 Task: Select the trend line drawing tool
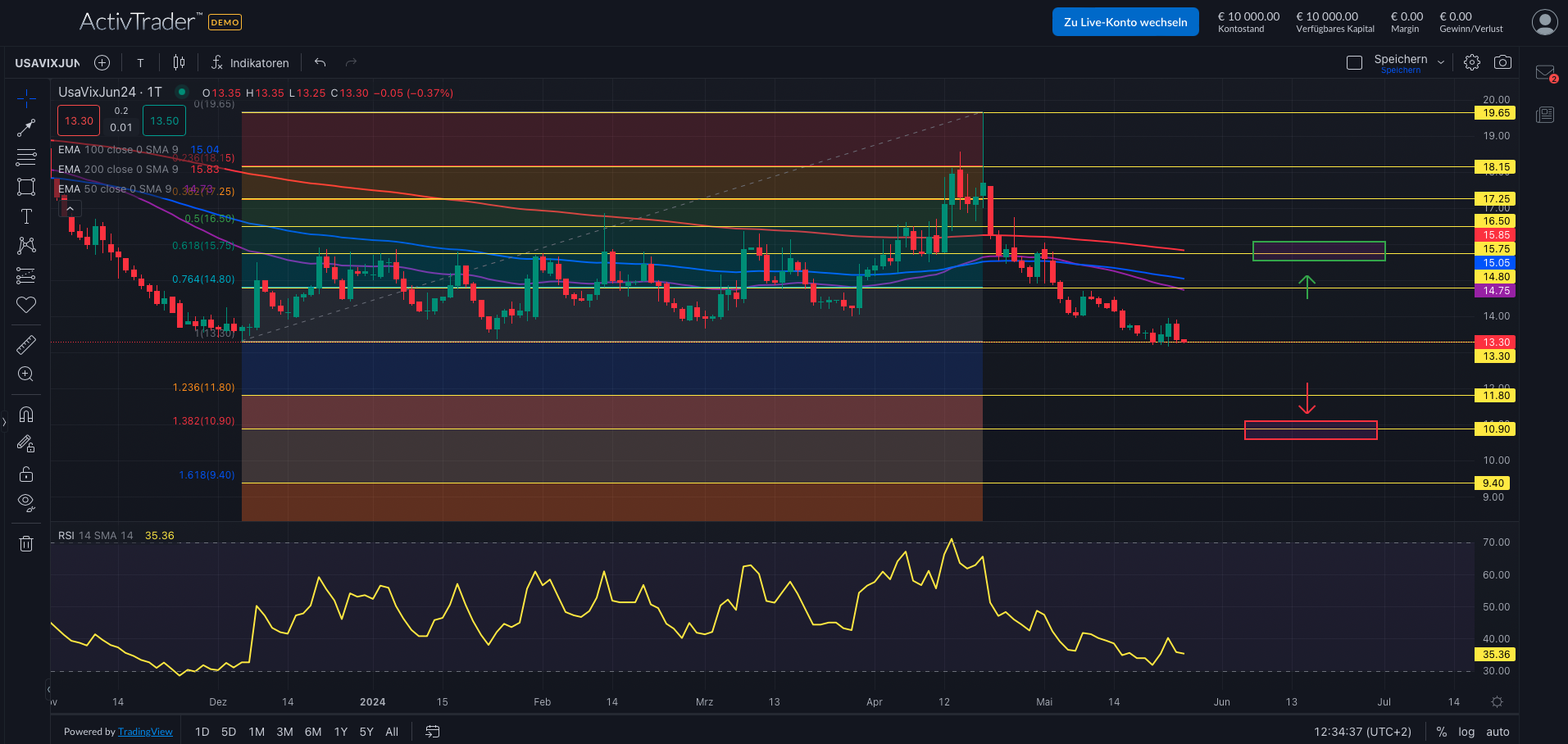coord(26,128)
